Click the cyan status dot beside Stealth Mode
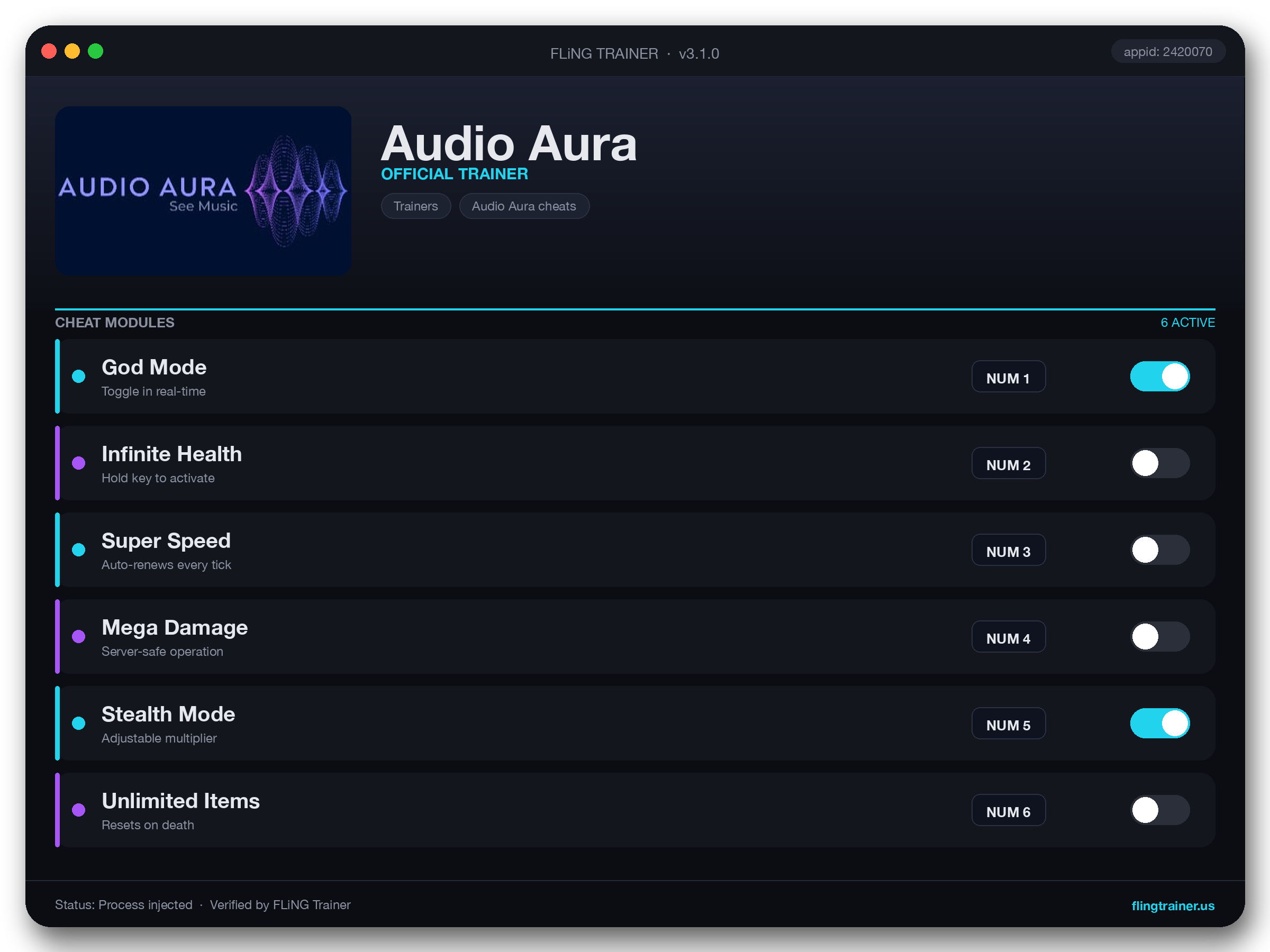This screenshot has height=952, width=1270. (79, 723)
